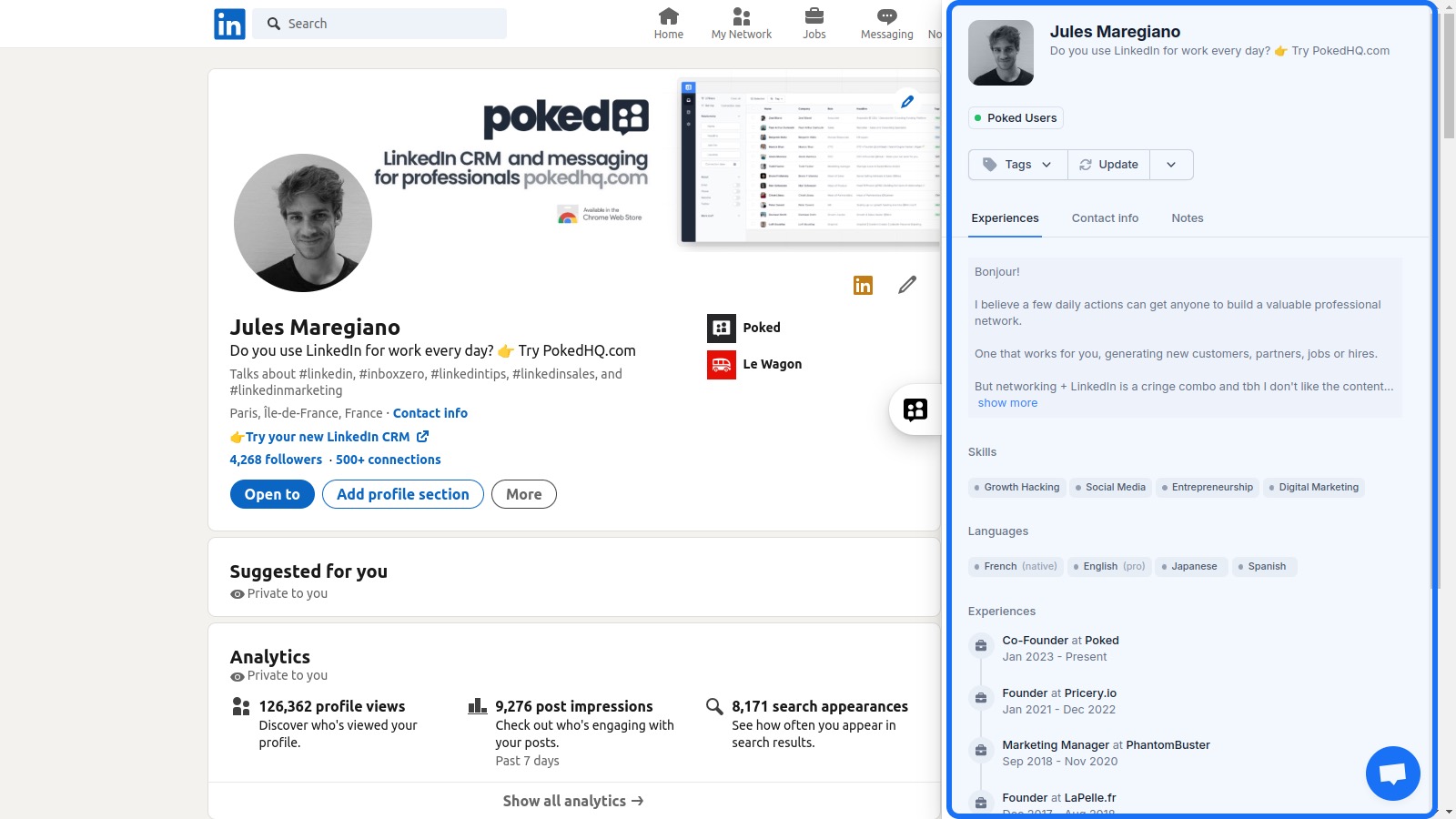
Task: Open the Tags dropdown in Poked panel
Action: coord(1017,165)
